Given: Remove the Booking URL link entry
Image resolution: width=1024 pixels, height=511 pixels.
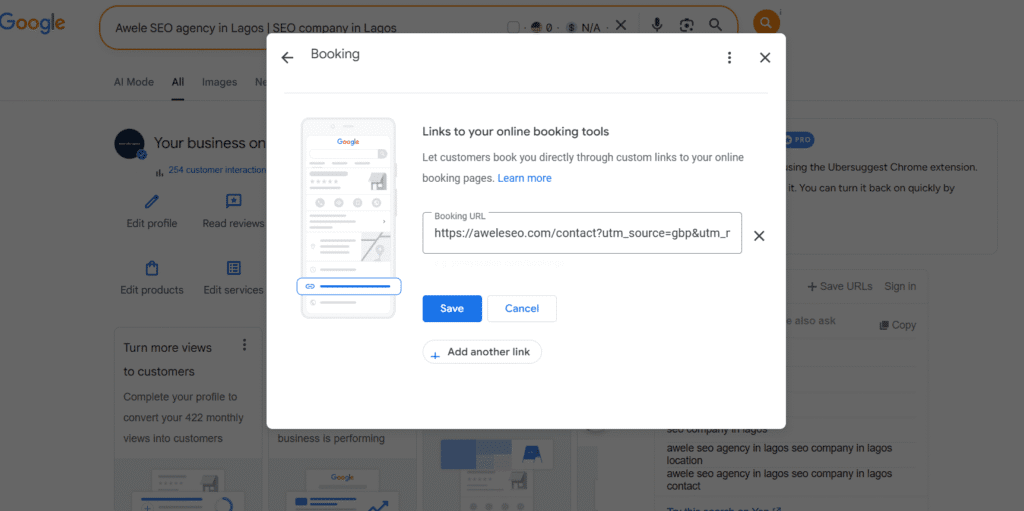Looking at the screenshot, I should 759,236.
